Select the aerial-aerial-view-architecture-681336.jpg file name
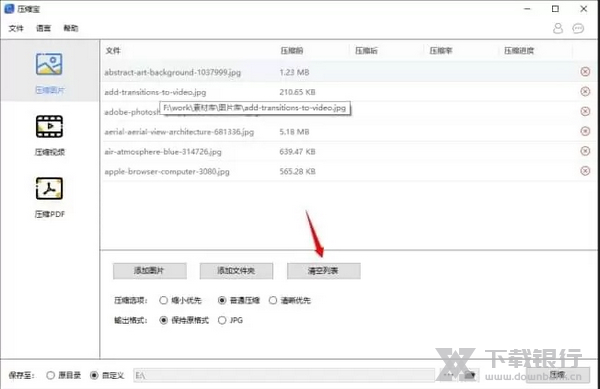The image size is (600, 389). pos(179,132)
